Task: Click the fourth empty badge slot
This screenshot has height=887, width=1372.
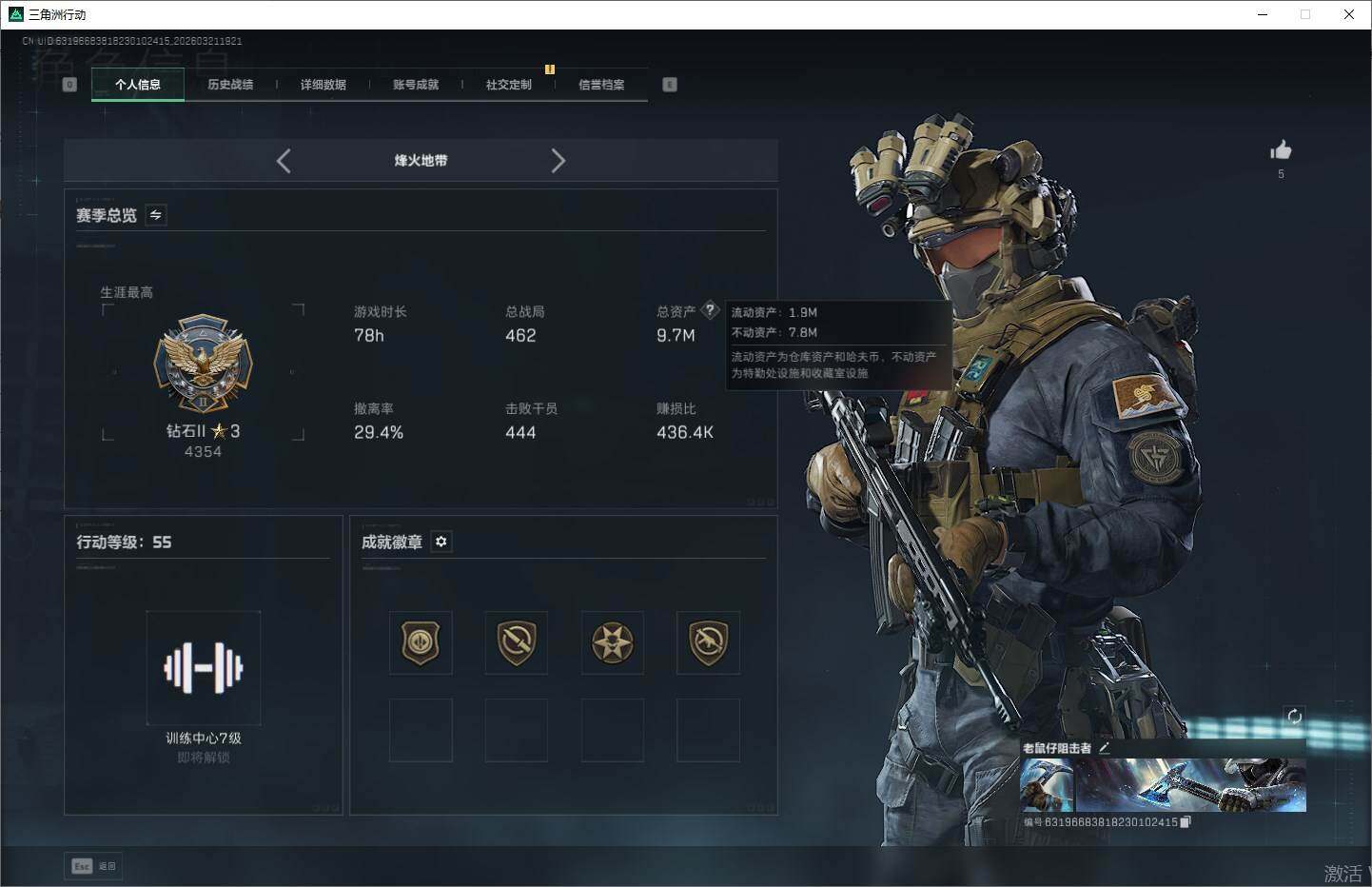Action: click(708, 730)
